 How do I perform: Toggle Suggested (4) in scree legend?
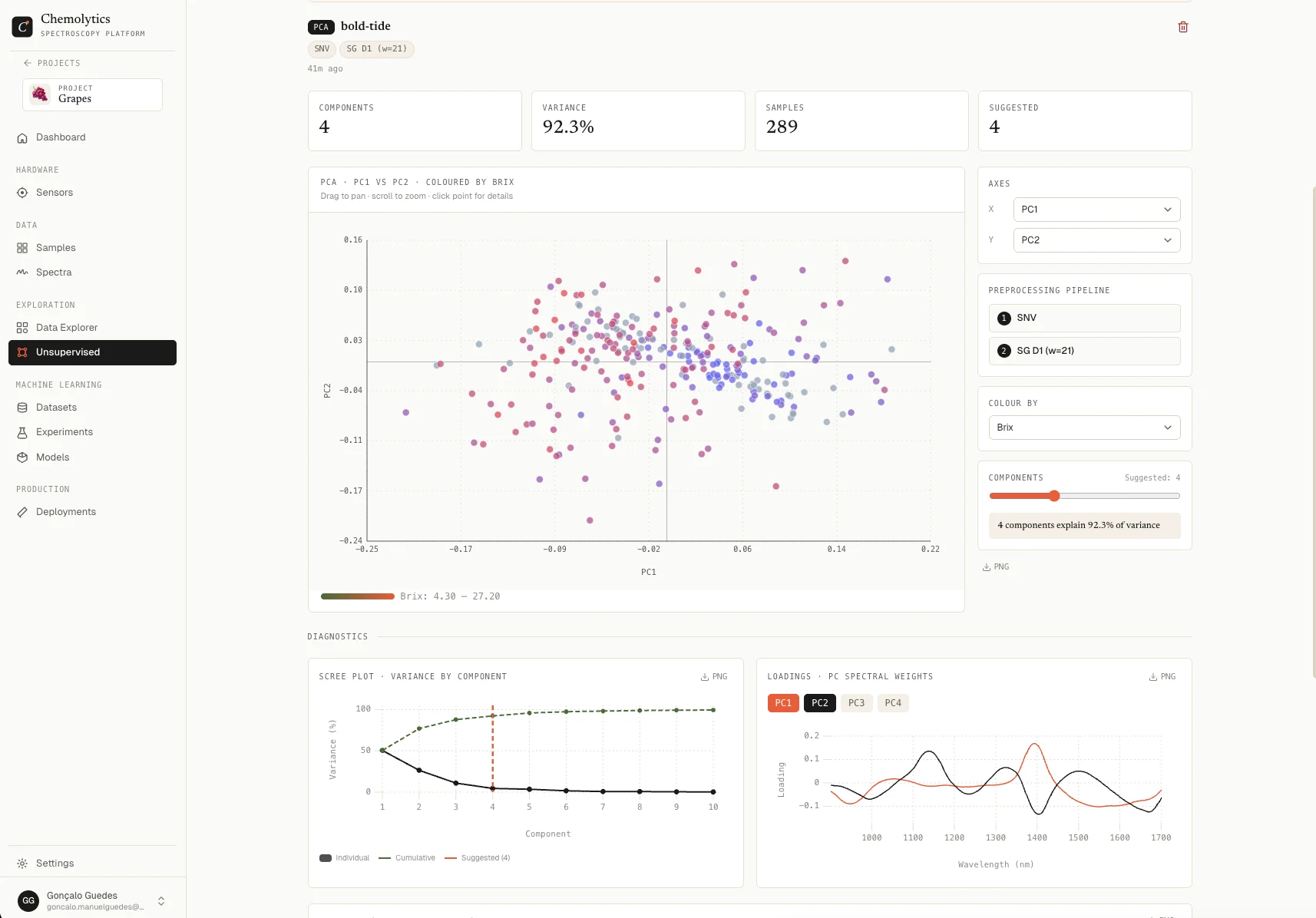[477, 858]
